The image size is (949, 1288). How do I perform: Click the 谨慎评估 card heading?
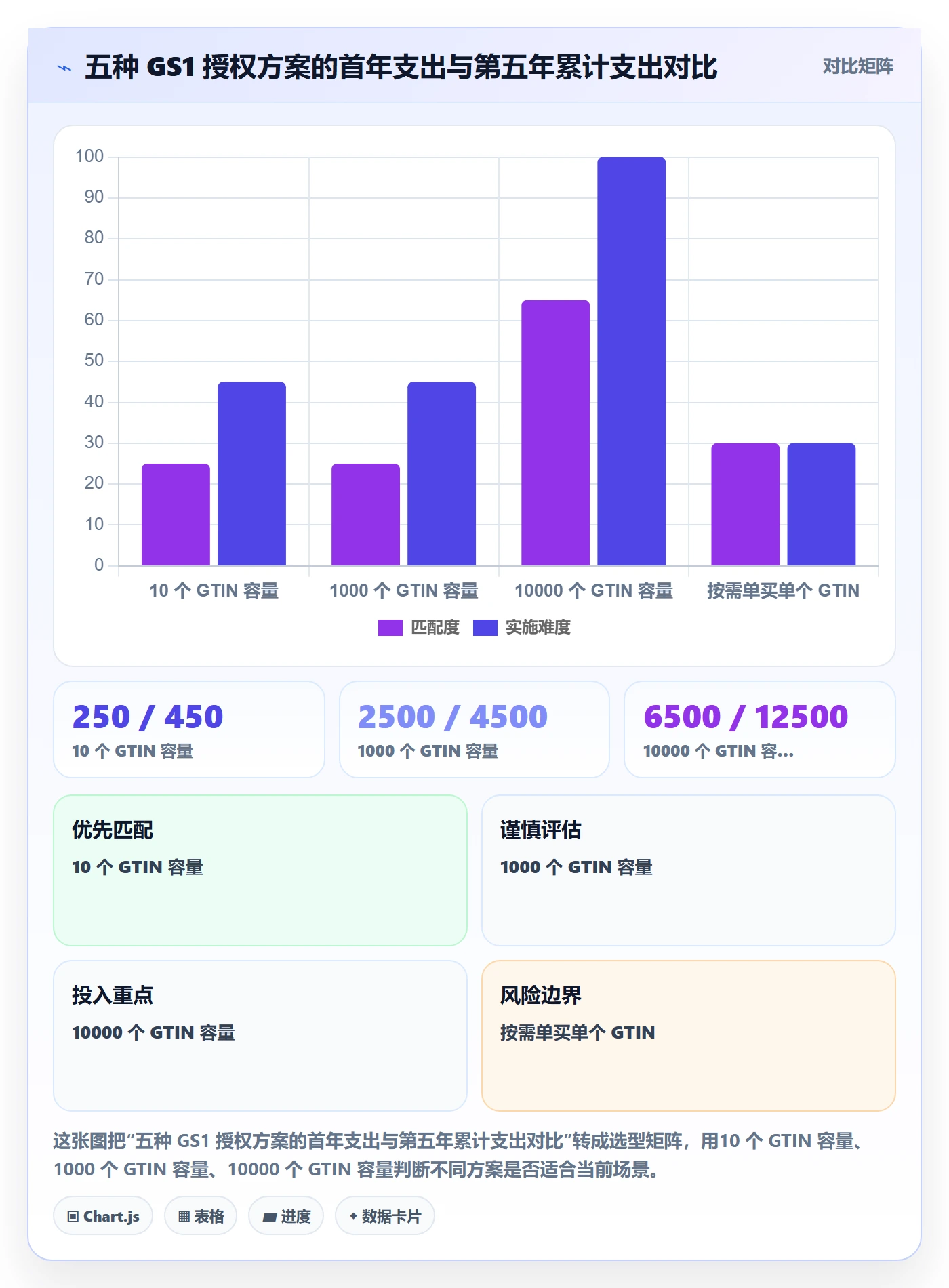tap(541, 830)
